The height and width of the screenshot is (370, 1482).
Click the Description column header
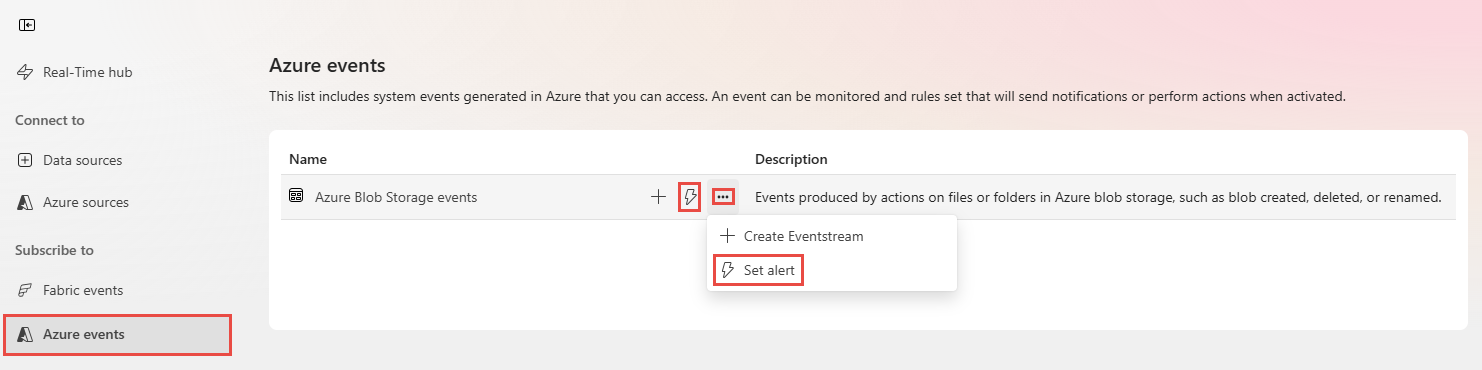point(791,159)
